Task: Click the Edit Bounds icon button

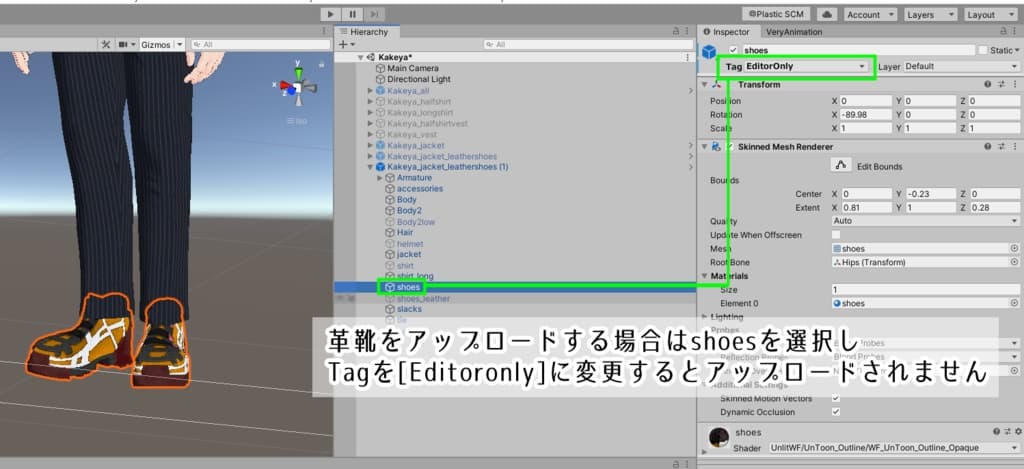Action: coord(841,166)
